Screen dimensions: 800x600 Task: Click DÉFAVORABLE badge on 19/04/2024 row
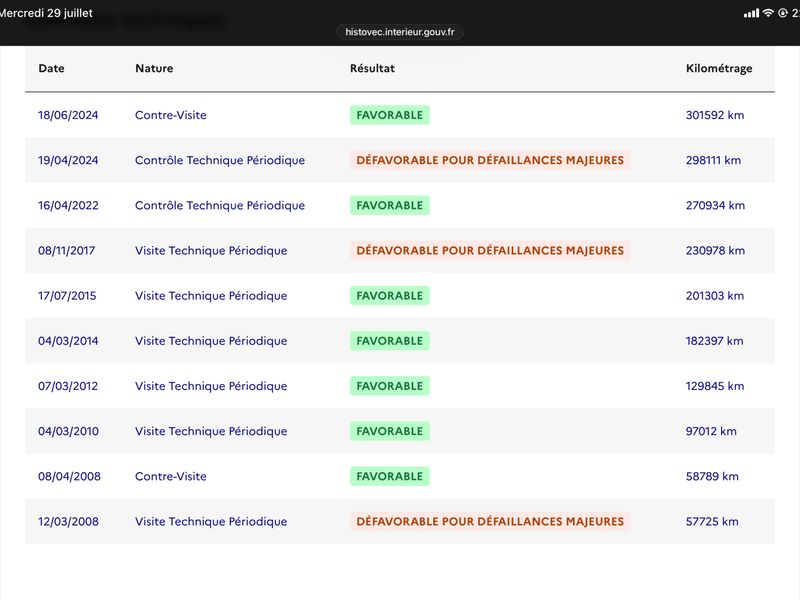tap(490, 160)
